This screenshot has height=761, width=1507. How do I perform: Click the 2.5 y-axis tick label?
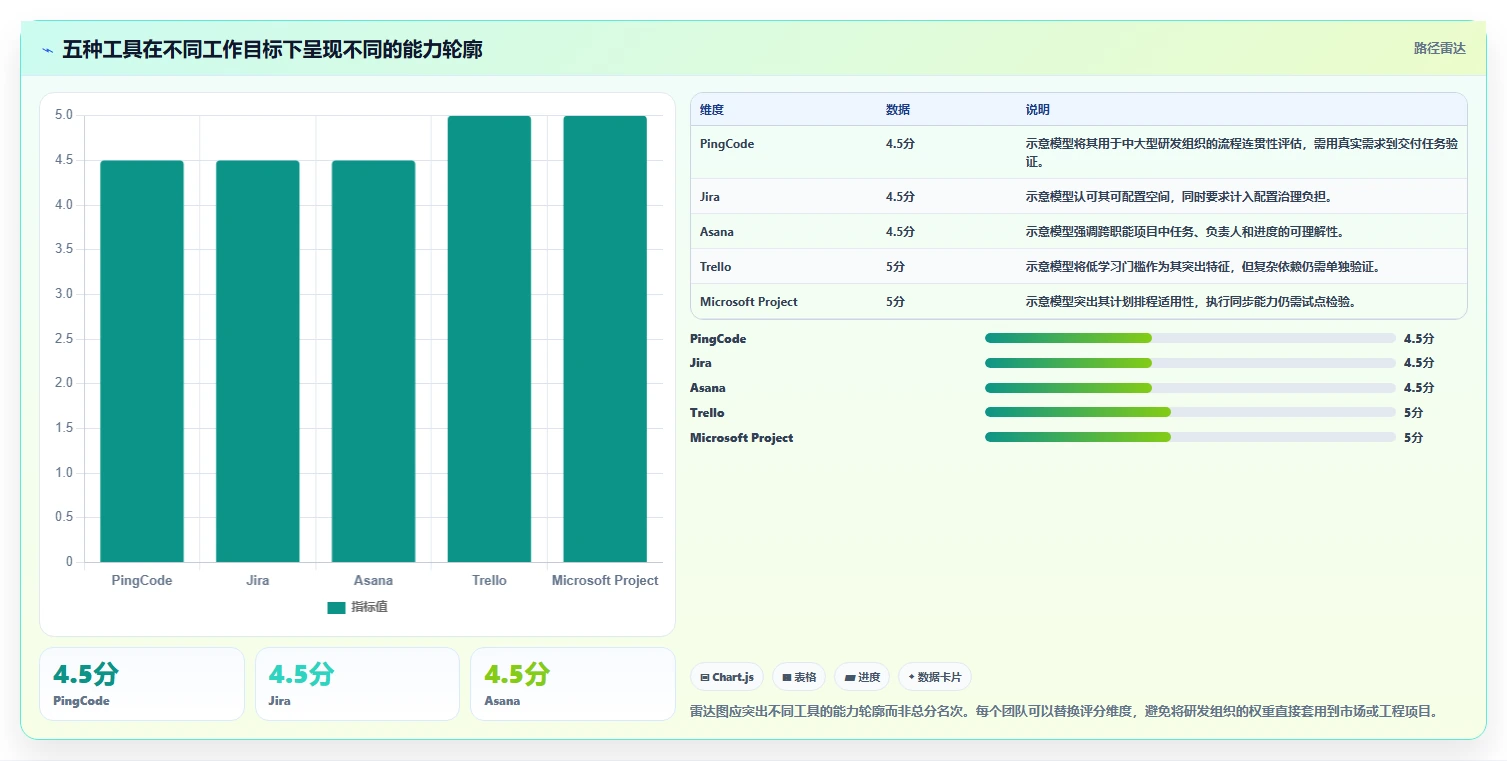click(63, 339)
